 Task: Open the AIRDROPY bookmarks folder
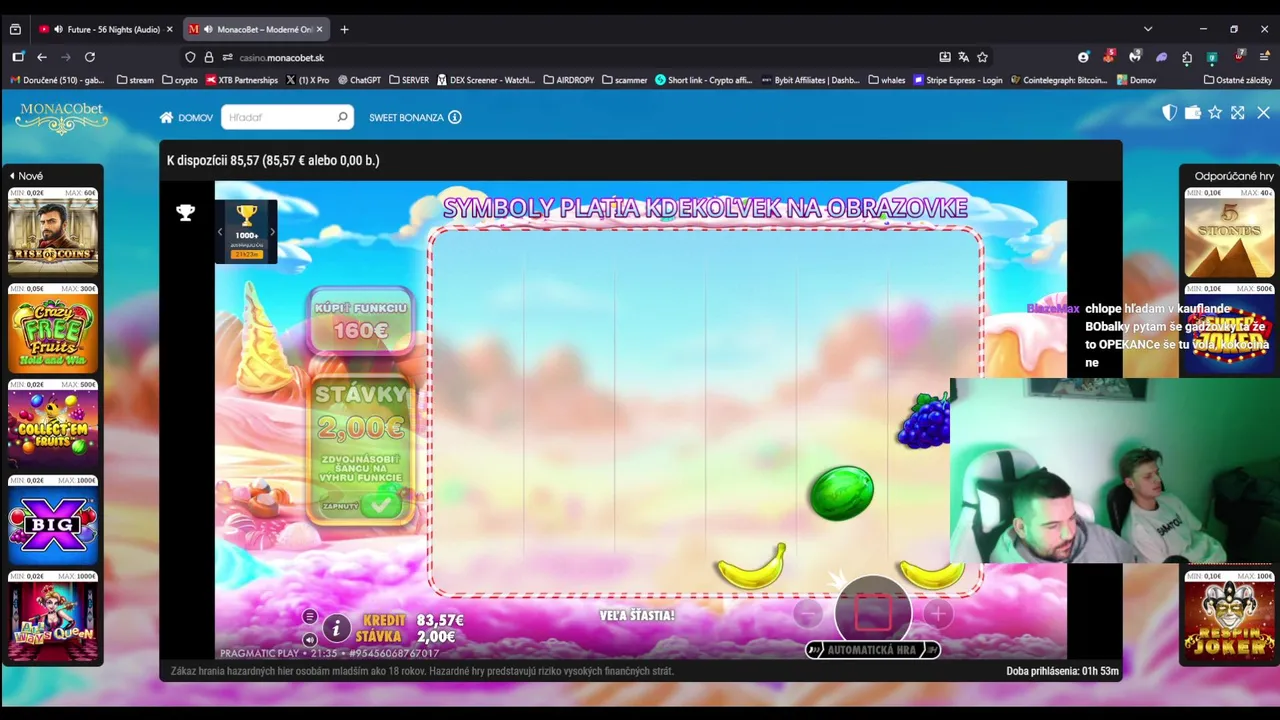569,80
